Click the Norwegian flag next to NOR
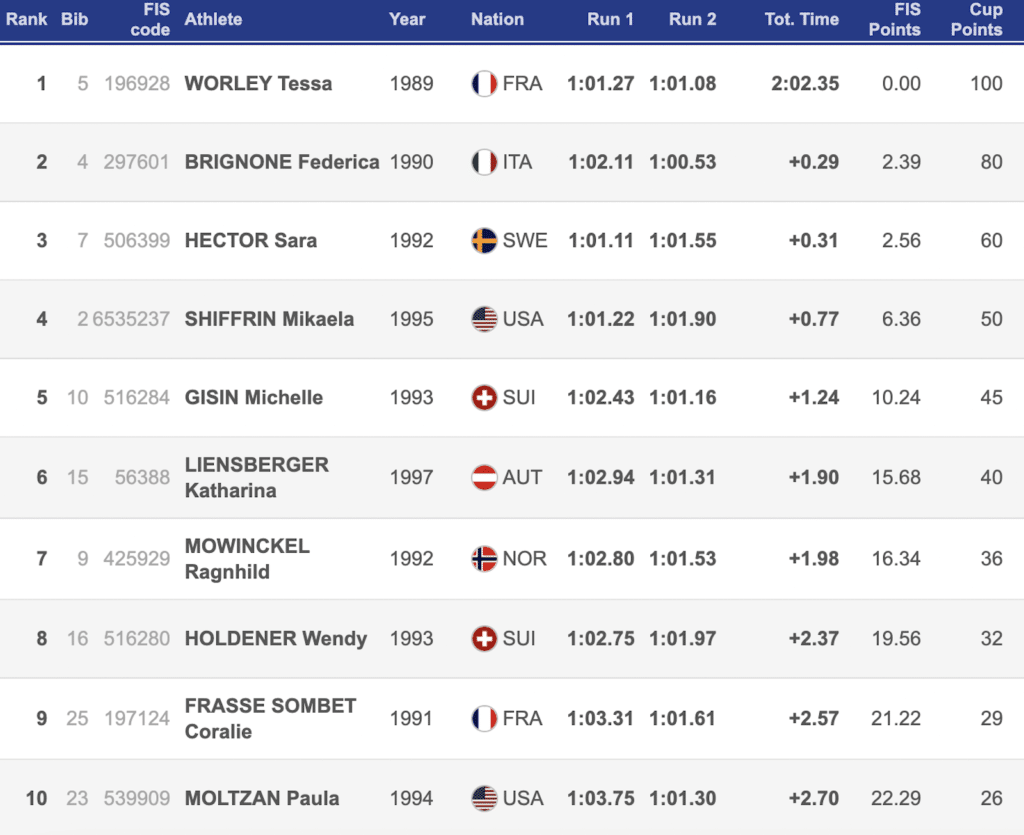This screenshot has height=835, width=1024. (x=484, y=559)
